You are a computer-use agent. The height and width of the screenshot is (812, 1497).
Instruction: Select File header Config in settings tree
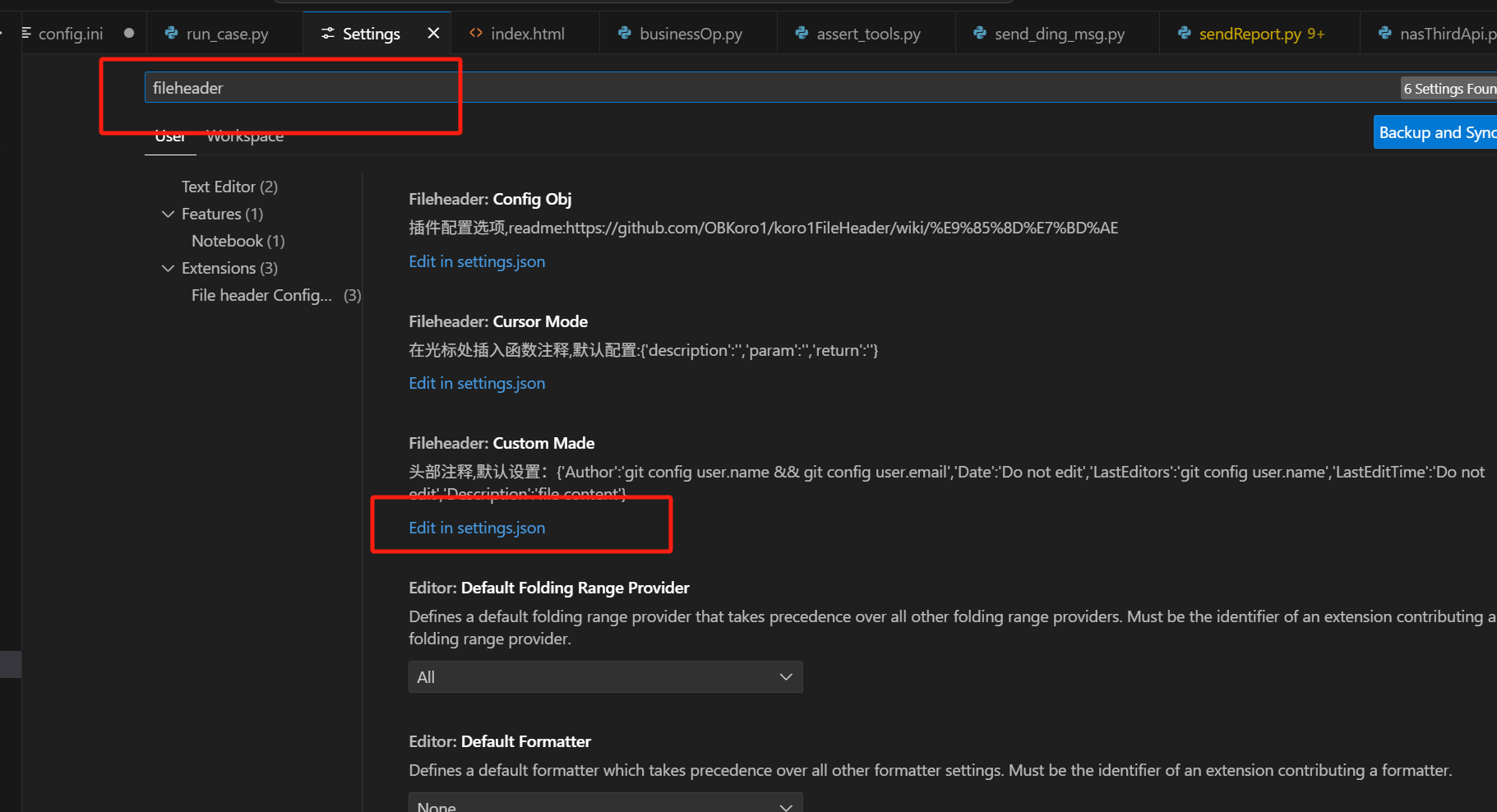(261, 296)
